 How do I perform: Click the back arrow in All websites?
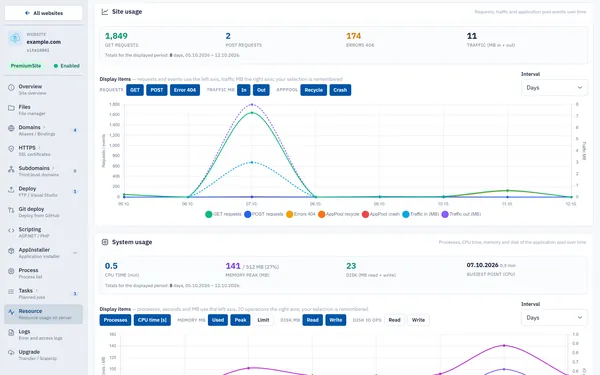click(27, 13)
